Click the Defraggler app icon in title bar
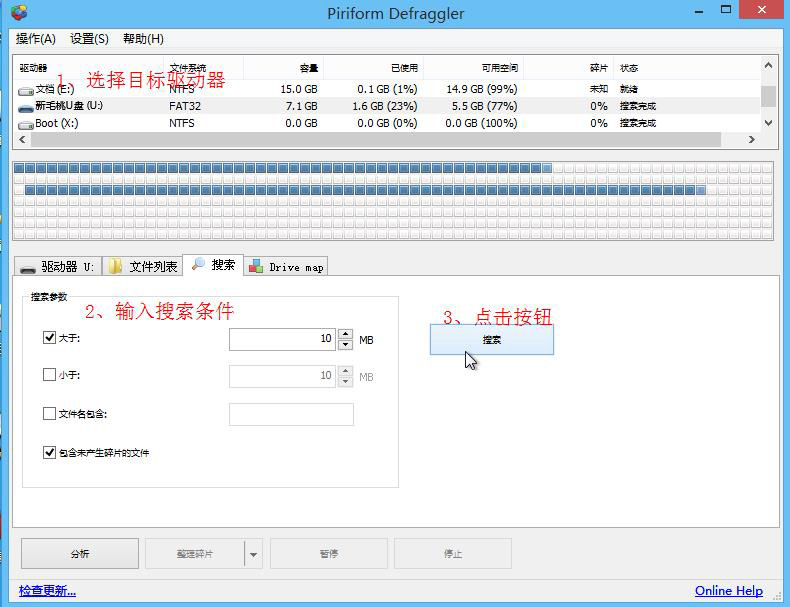 tap(19, 13)
